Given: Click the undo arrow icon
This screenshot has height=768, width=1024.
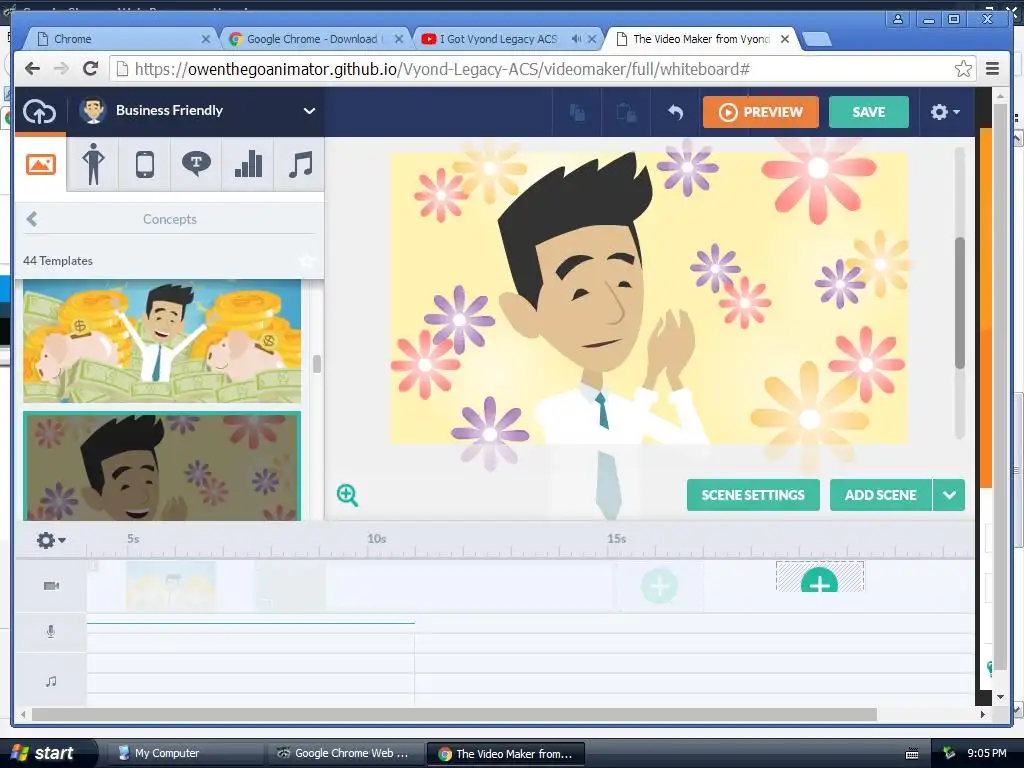Looking at the screenshot, I should pos(675,112).
